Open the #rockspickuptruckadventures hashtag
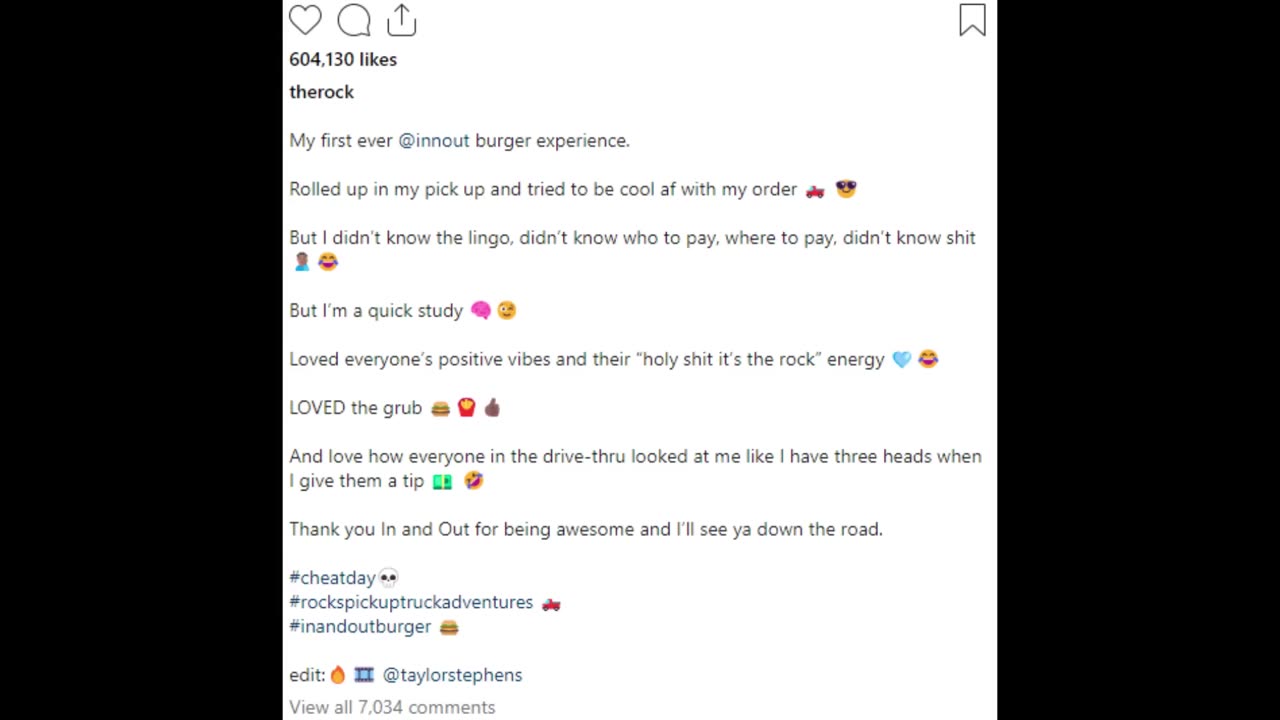This screenshot has width=1280, height=720. click(x=411, y=602)
